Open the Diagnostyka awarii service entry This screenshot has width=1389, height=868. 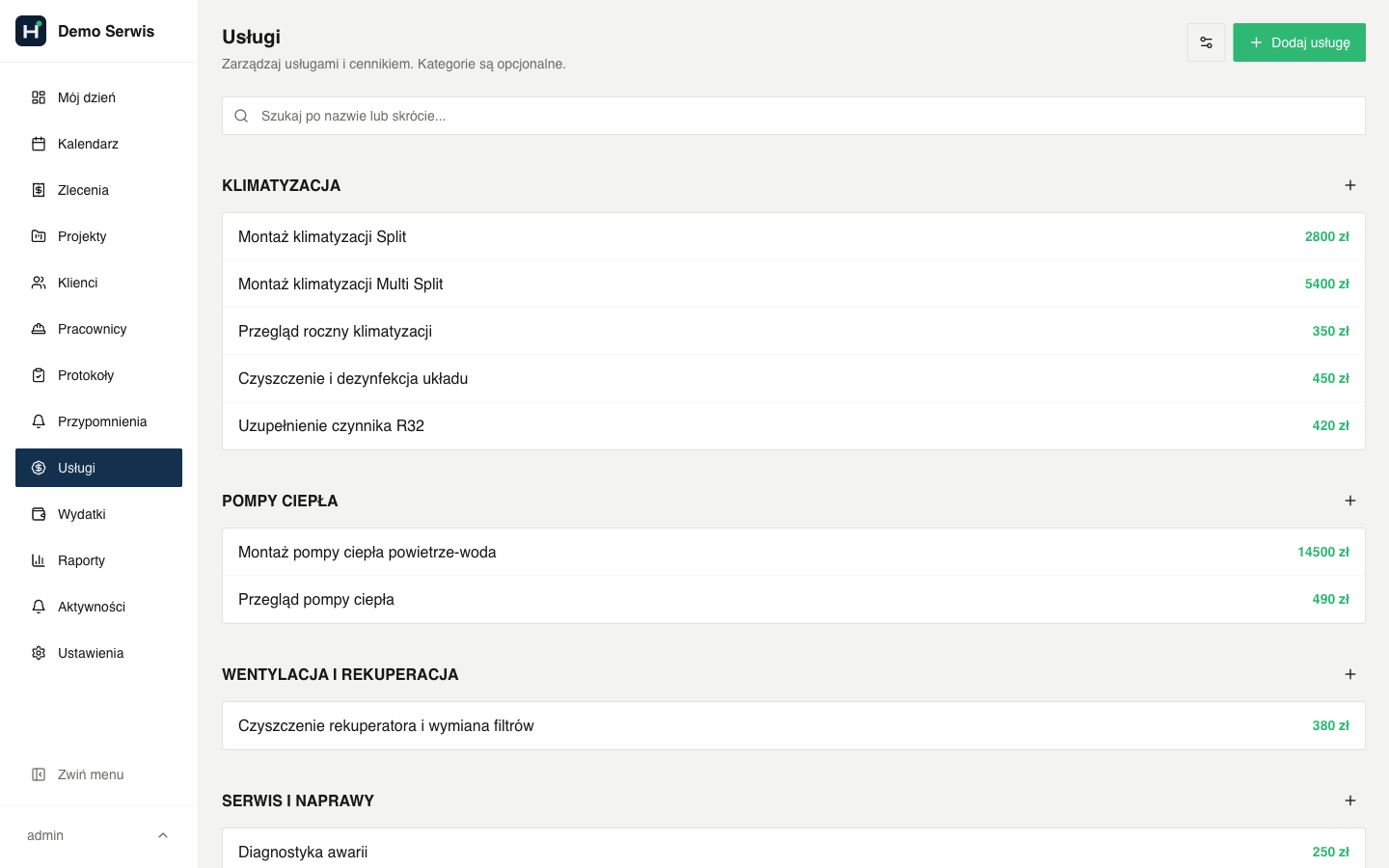pos(794,849)
